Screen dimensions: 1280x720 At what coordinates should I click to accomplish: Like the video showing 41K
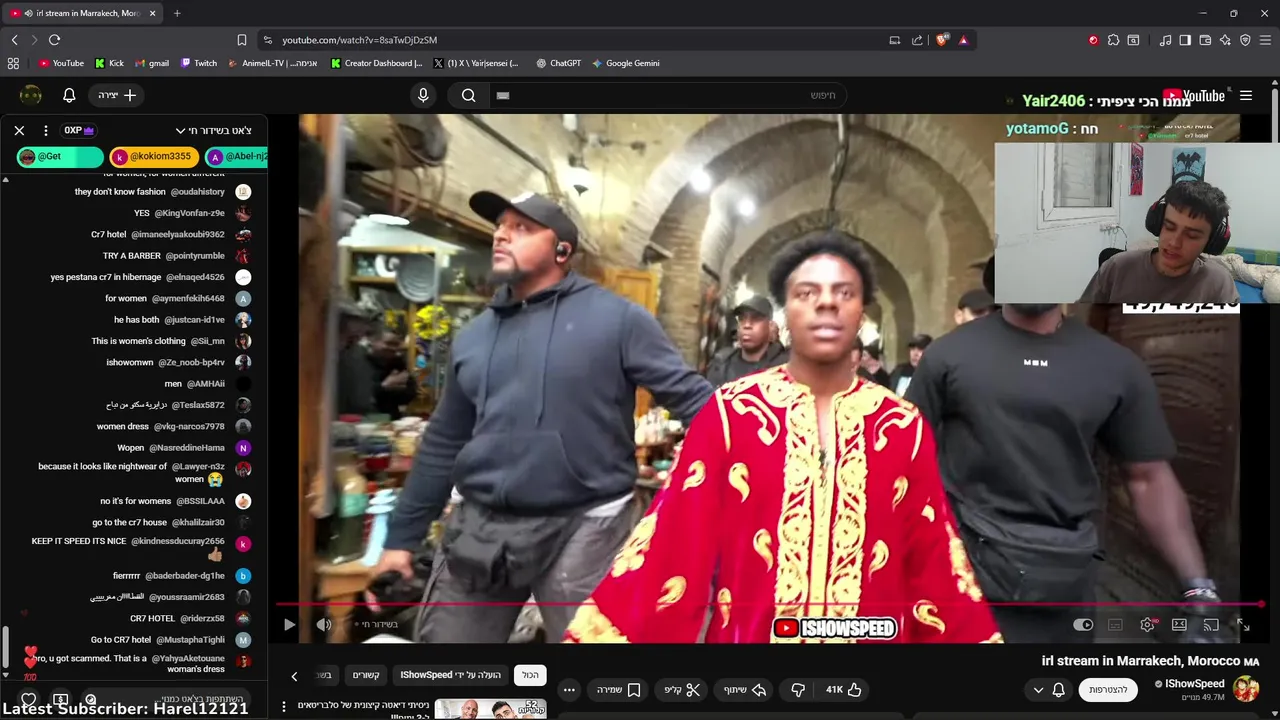click(x=843, y=690)
